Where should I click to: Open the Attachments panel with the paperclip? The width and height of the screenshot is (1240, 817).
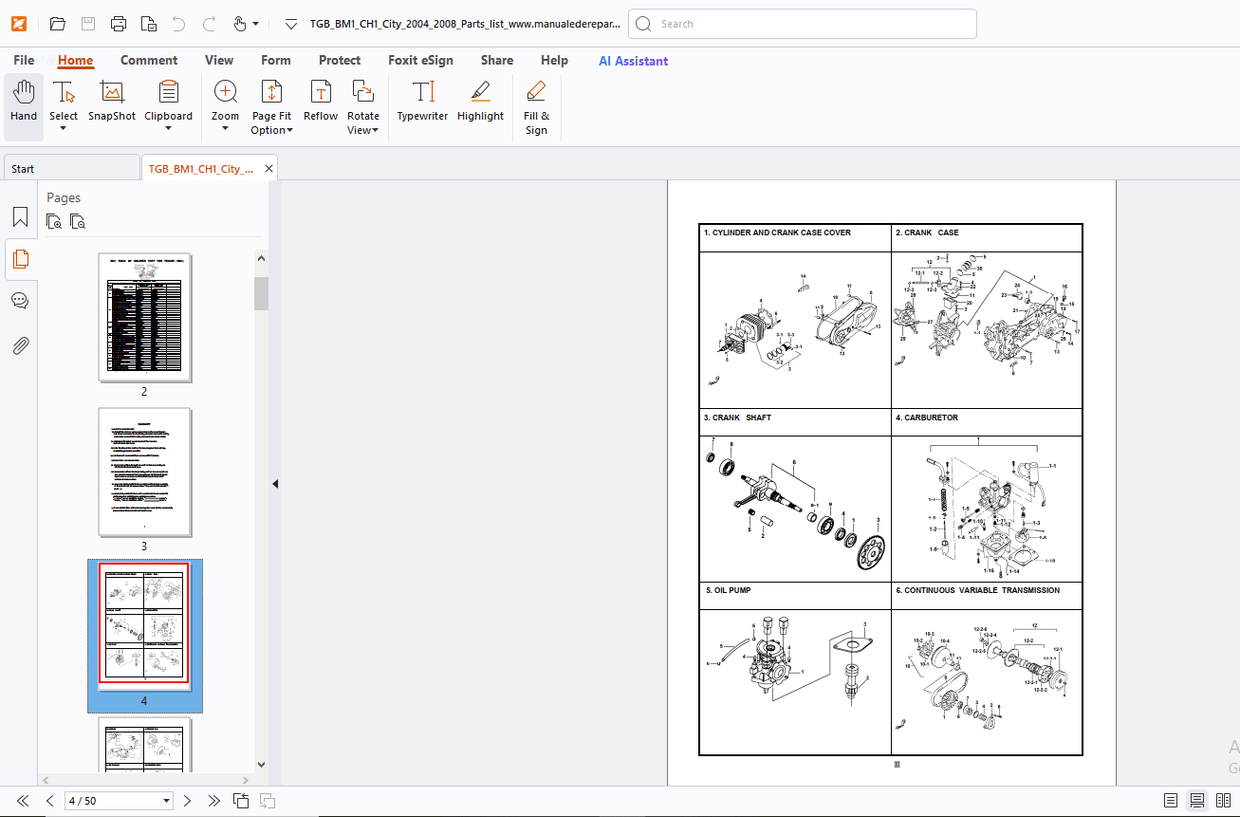point(20,346)
